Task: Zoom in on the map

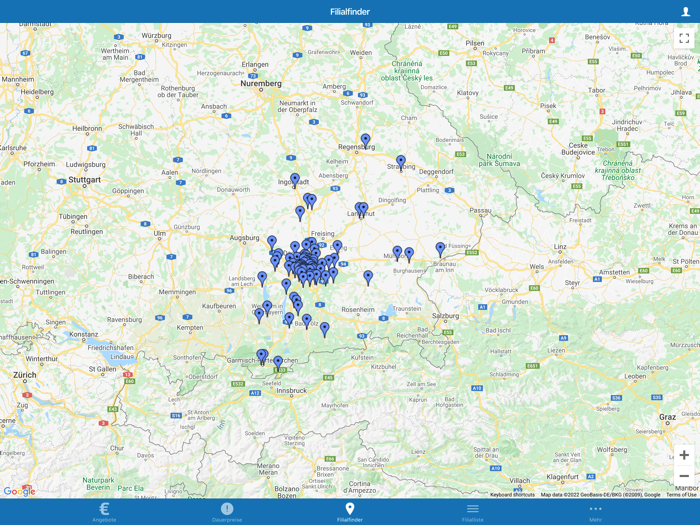Action: click(684, 455)
